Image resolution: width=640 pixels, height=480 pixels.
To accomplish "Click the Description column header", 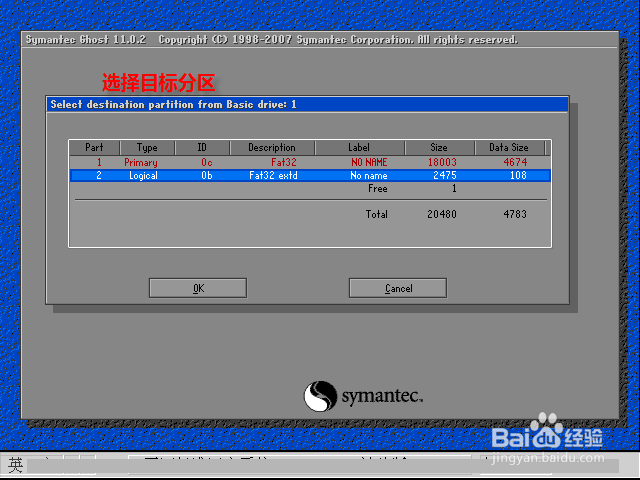I will click(272, 147).
